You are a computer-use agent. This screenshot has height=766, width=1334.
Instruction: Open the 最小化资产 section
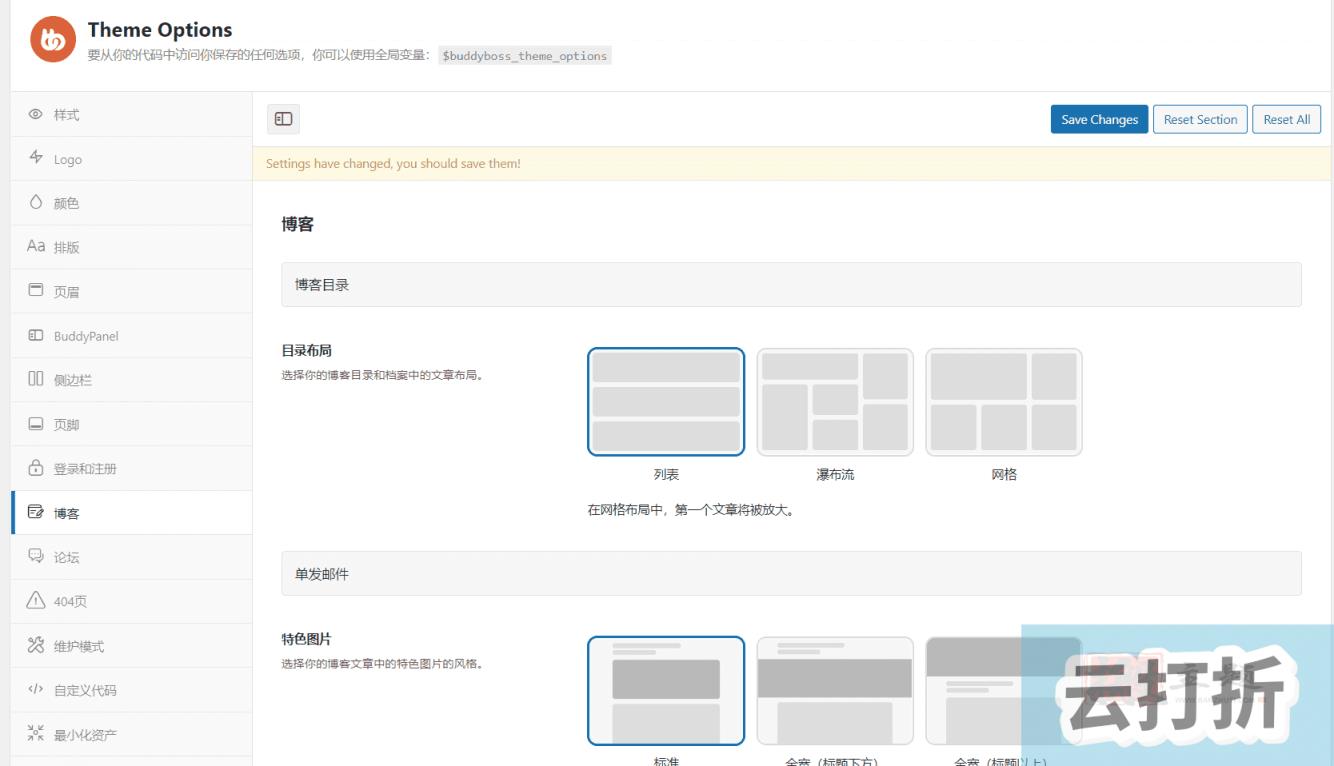click(x=131, y=734)
